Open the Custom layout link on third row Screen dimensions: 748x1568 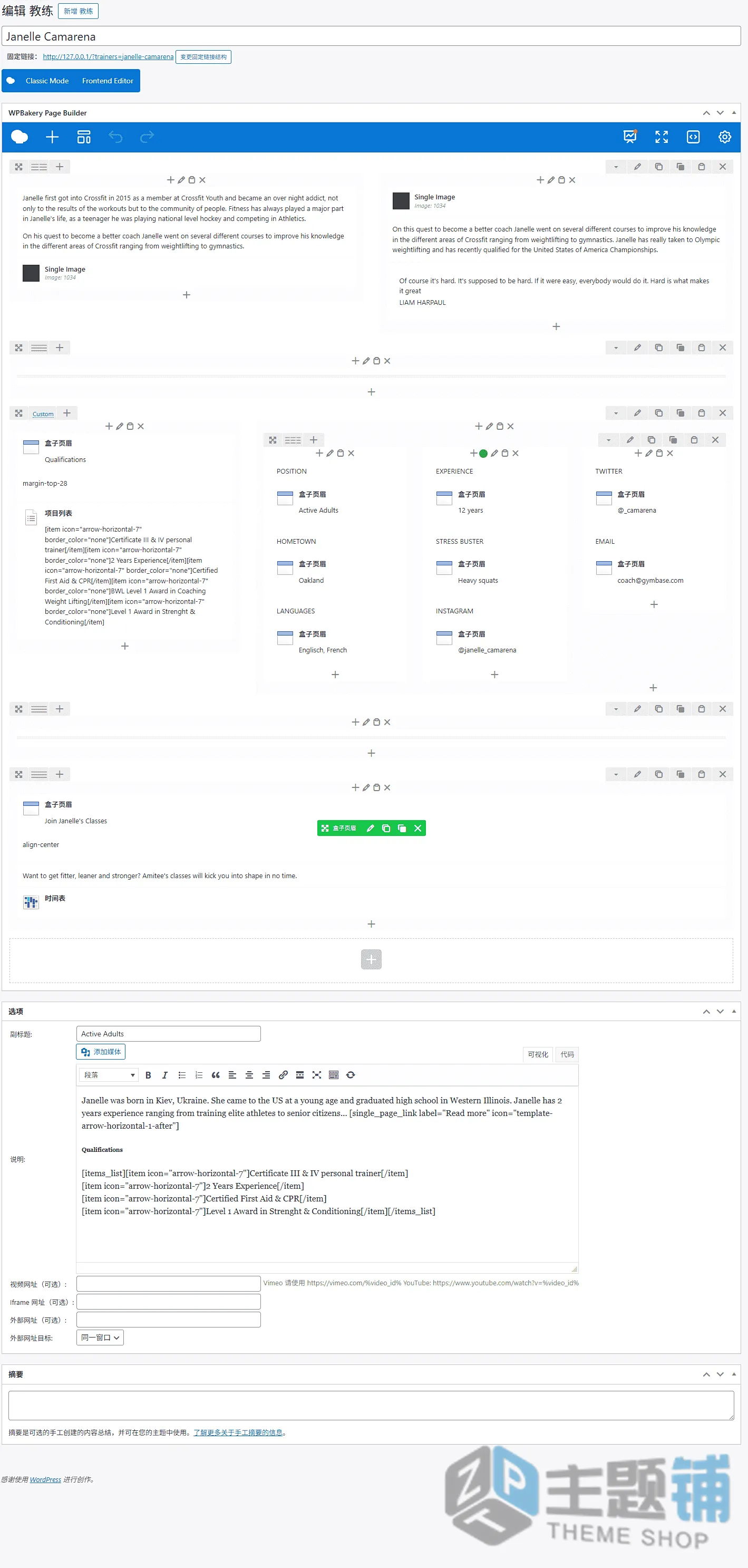tap(43, 414)
